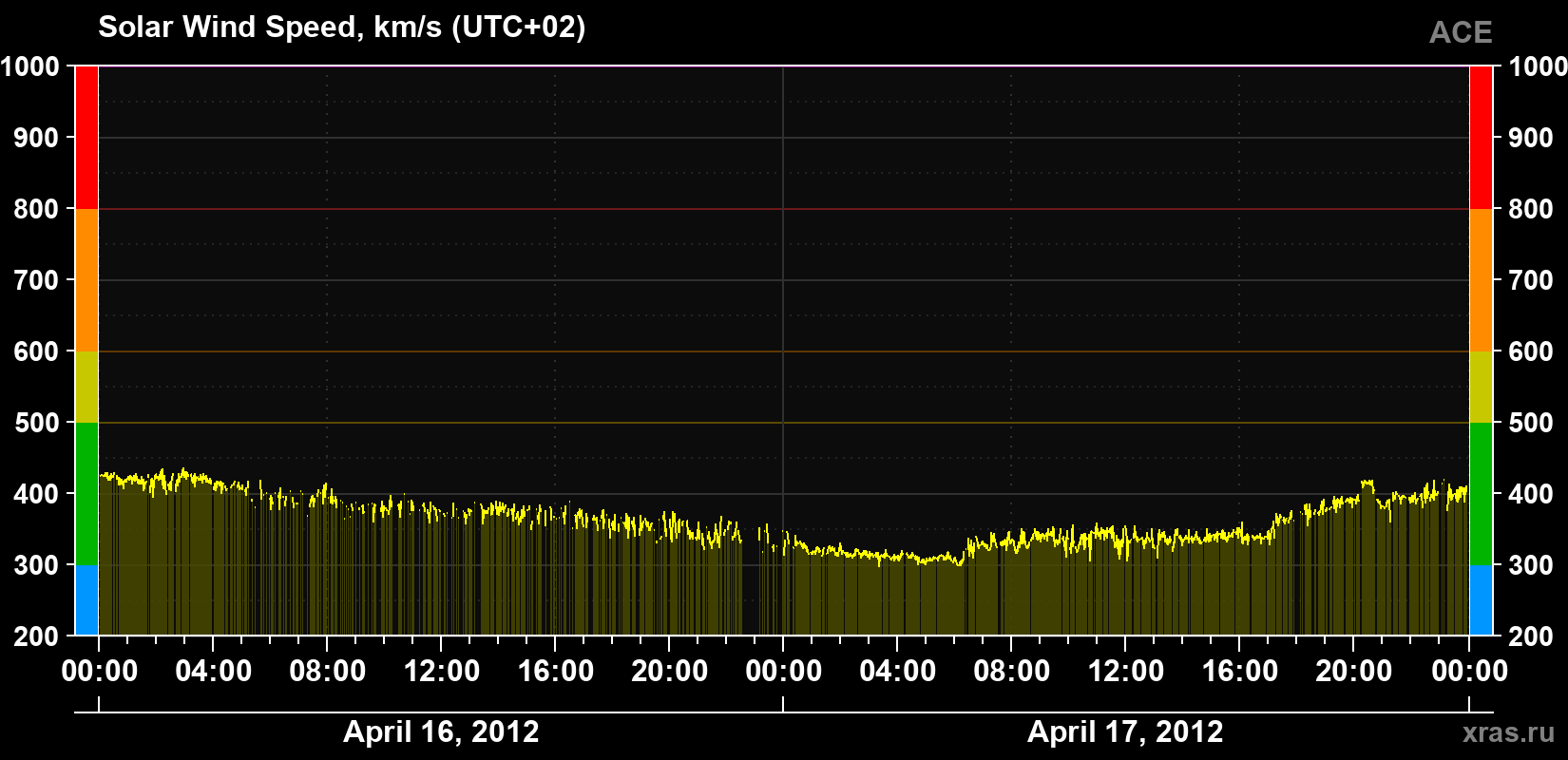Click the left-axis 500 value label
Image resolution: width=1568 pixels, height=760 pixels.
[36, 423]
